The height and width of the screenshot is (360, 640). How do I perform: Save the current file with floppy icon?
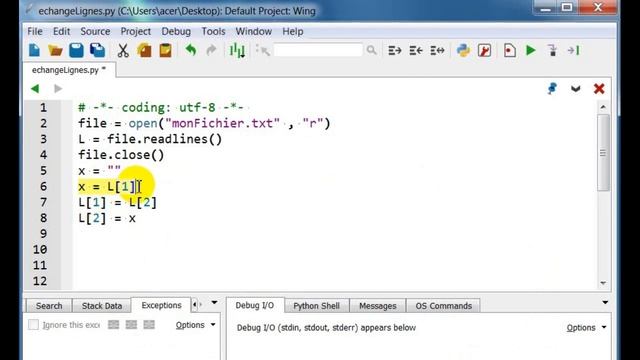(x=76, y=51)
